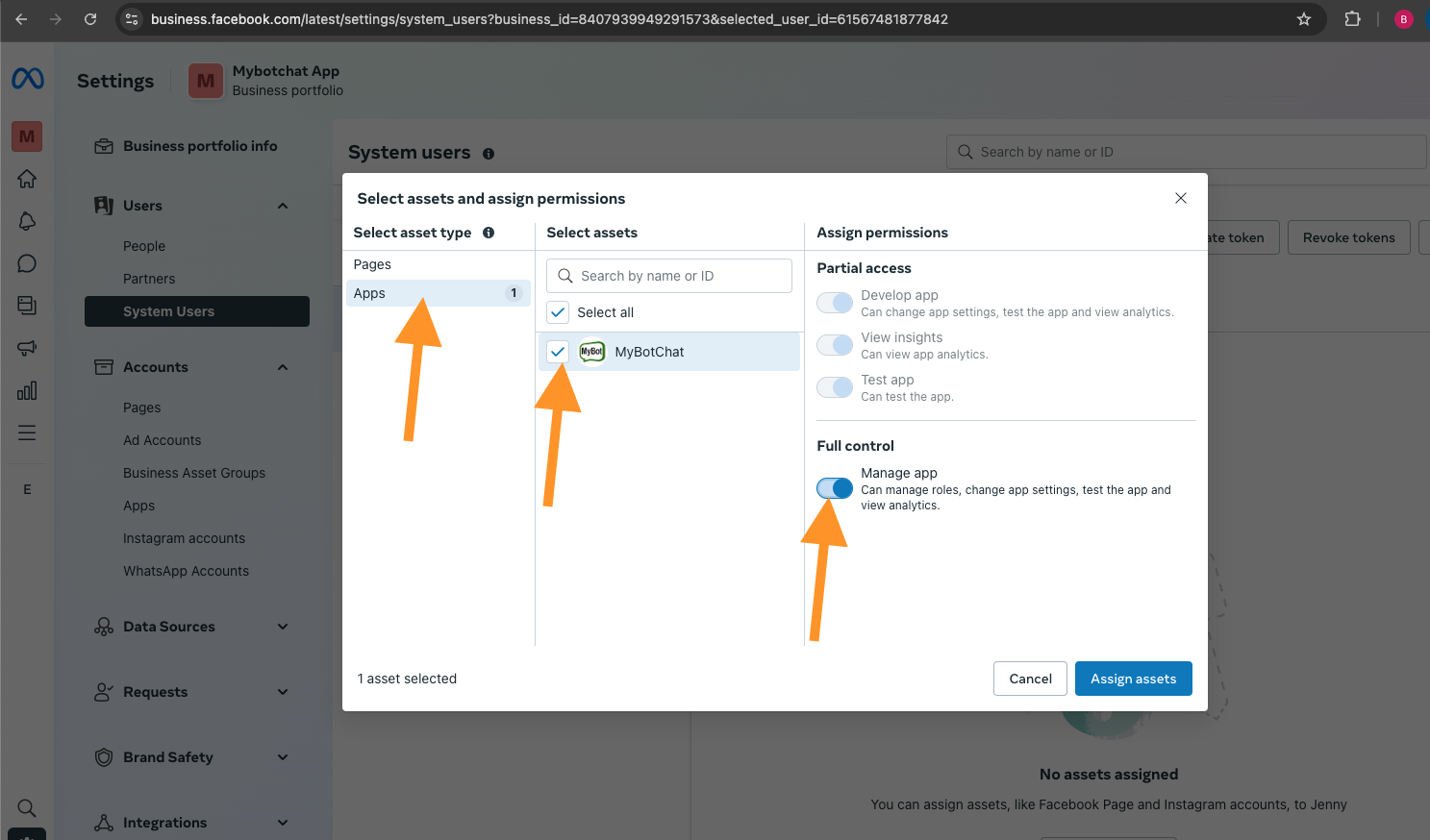
Task: Open WhatsApp Accounts in sidebar
Action: pyautogui.click(x=186, y=571)
